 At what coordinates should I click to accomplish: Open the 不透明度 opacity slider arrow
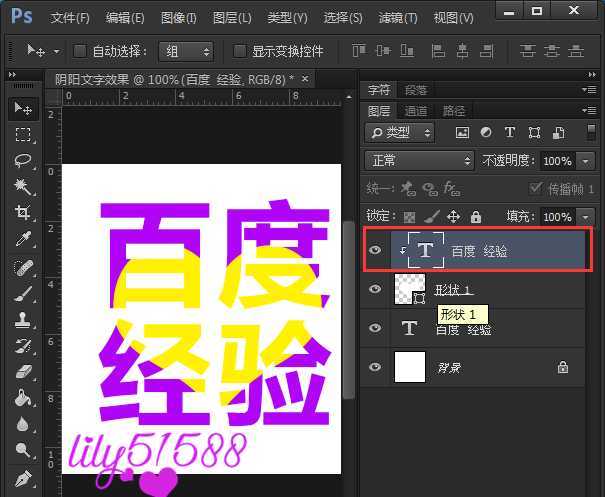tap(585, 160)
